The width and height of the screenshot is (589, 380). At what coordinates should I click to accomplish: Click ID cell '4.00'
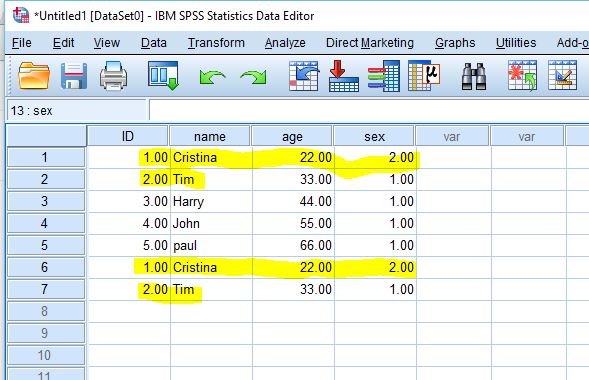(x=129, y=223)
